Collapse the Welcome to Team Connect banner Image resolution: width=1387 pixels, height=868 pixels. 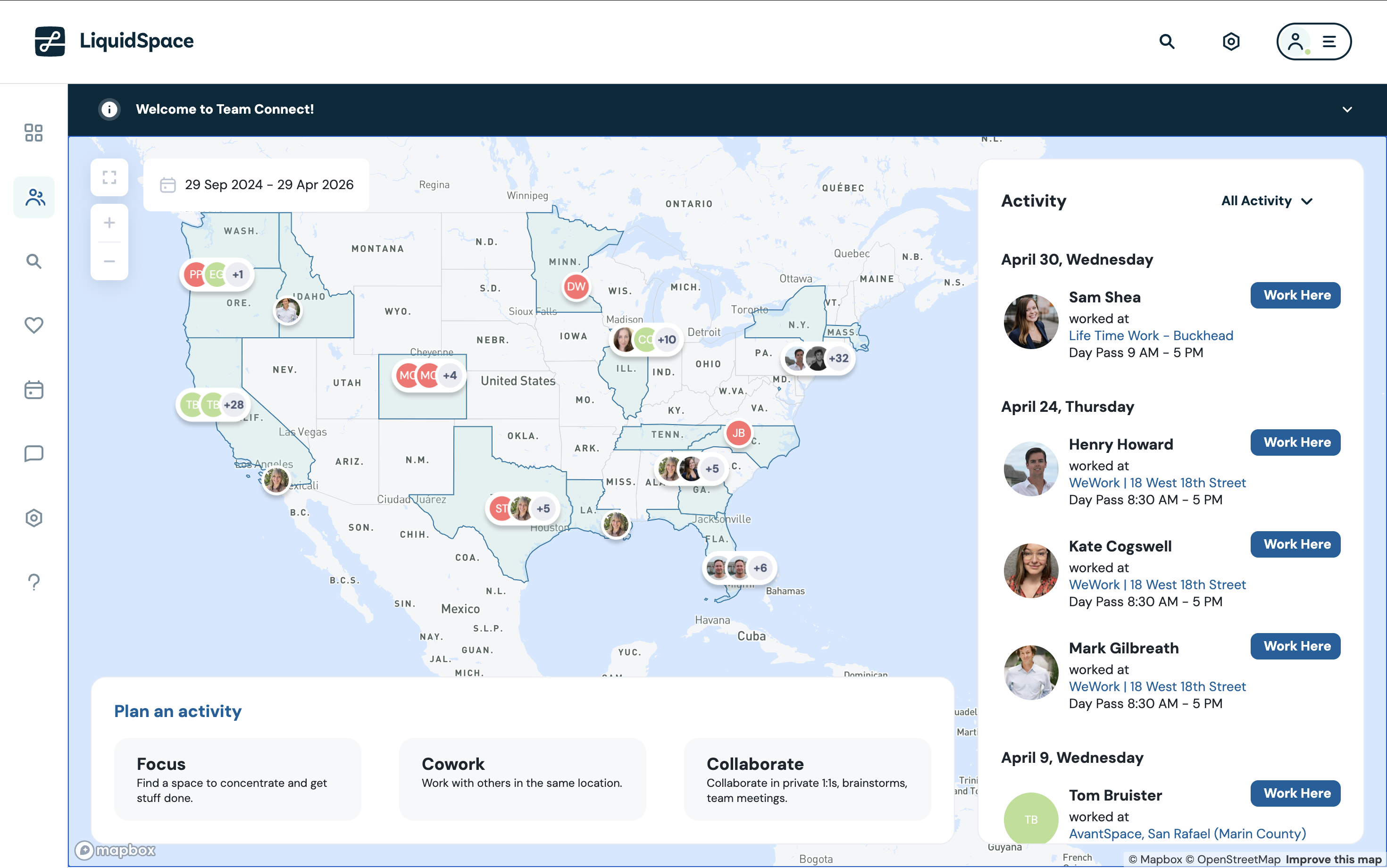pos(1347,109)
